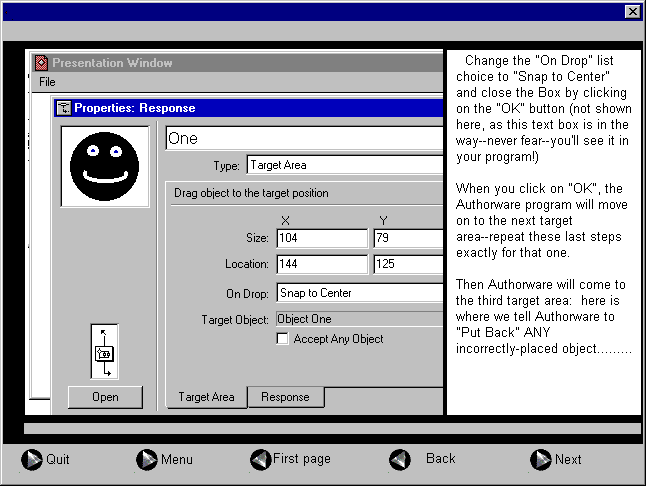Click the Quit label
The image size is (646, 486).
[58, 459]
